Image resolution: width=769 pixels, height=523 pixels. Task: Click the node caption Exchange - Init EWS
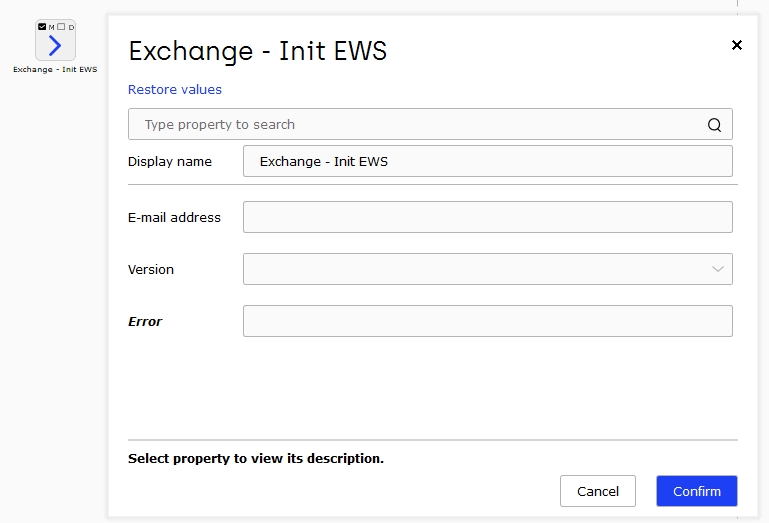[55, 69]
